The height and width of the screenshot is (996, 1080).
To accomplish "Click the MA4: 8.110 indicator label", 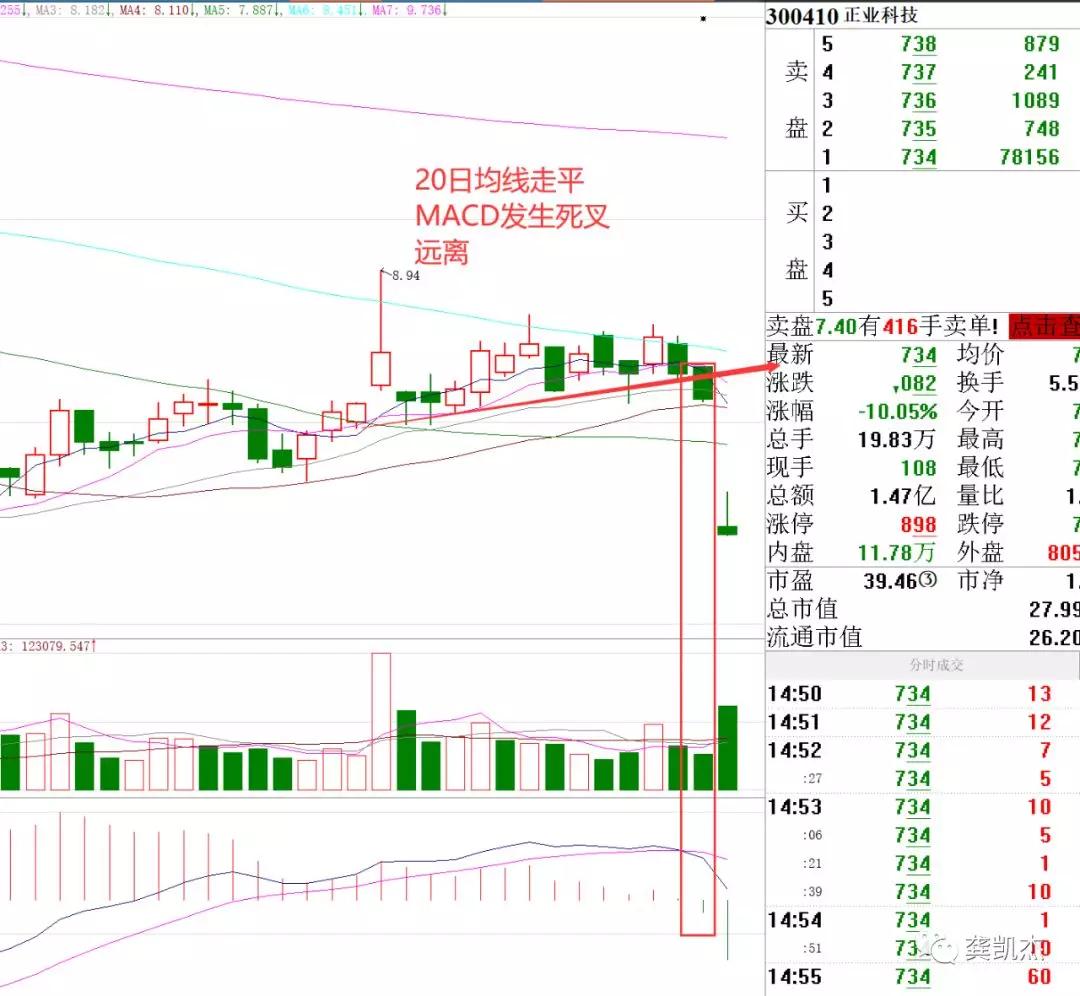I will click(x=156, y=10).
